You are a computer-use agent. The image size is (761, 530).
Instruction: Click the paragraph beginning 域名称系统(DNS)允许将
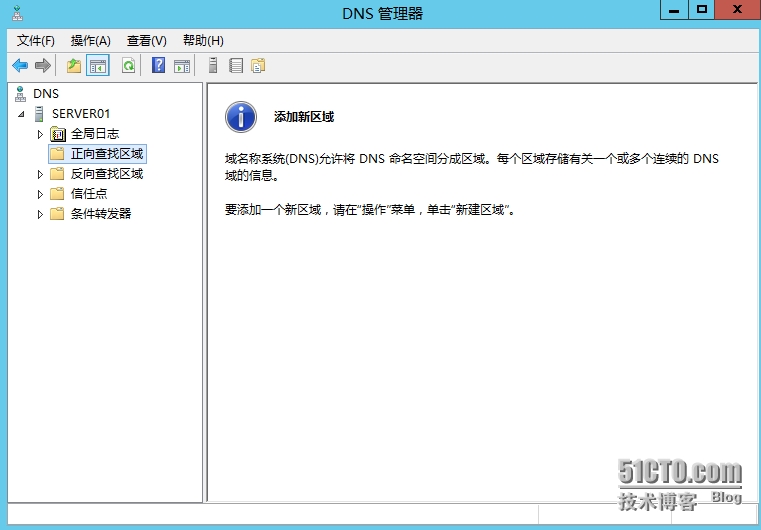click(471, 167)
